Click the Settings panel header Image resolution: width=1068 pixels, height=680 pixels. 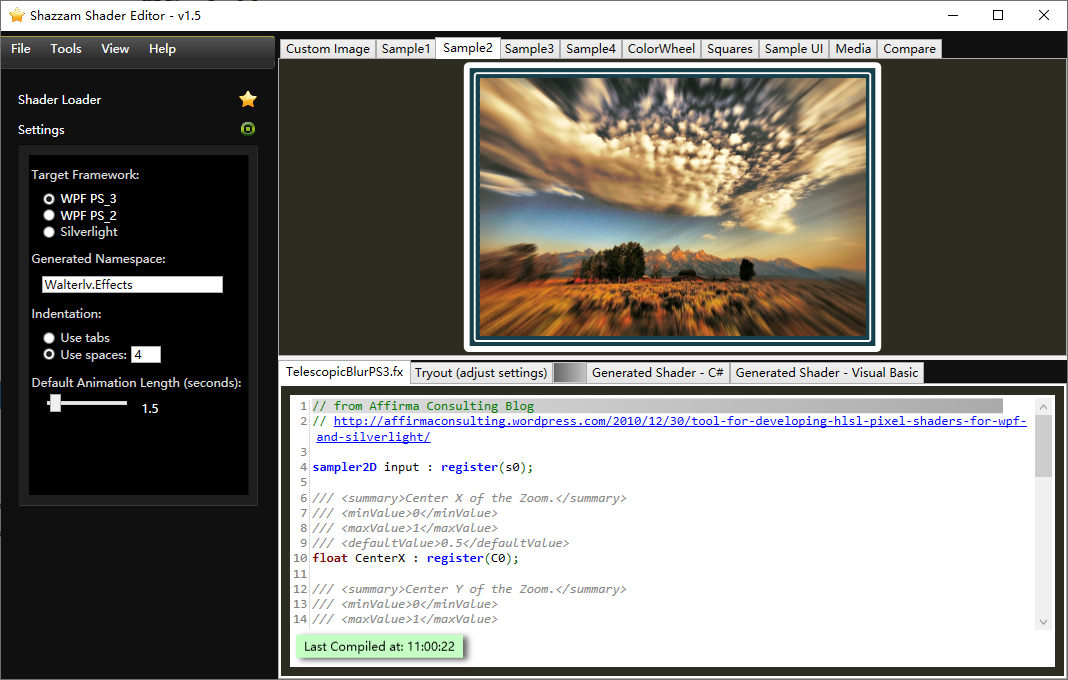tap(136, 129)
